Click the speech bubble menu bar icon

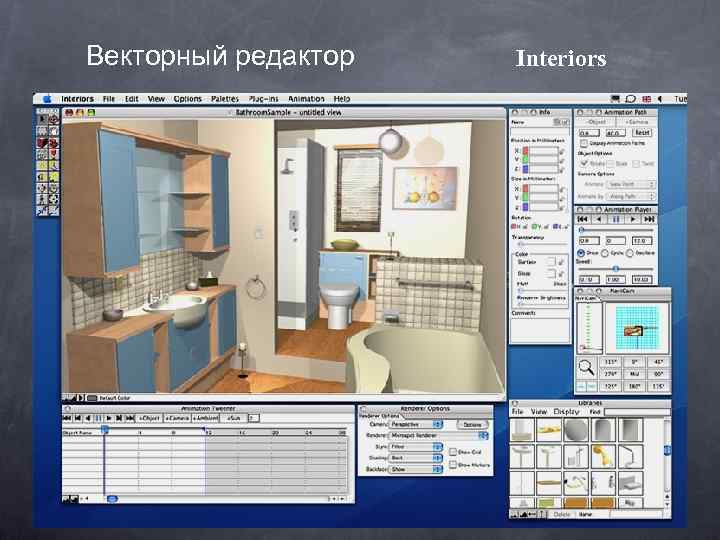point(630,99)
